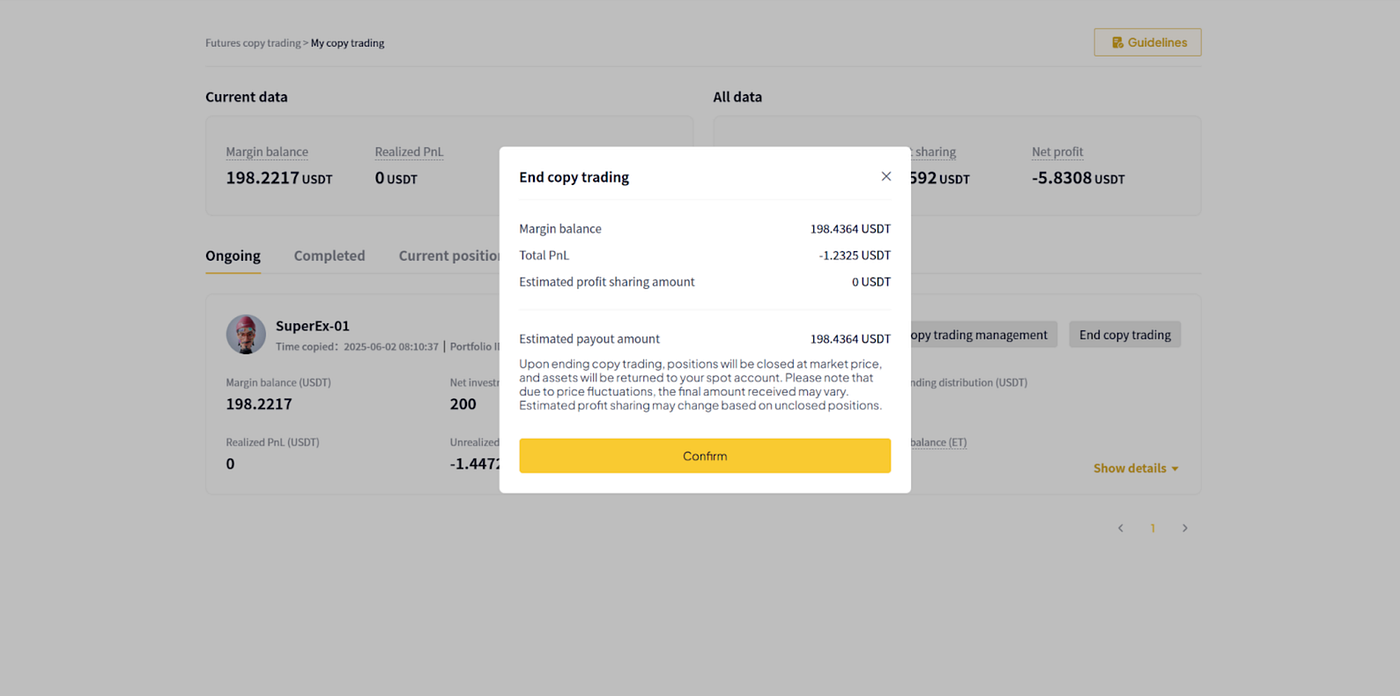Image resolution: width=1400 pixels, height=696 pixels.
Task: Go to previous page arrow
Action: click(x=1121, y=528)
